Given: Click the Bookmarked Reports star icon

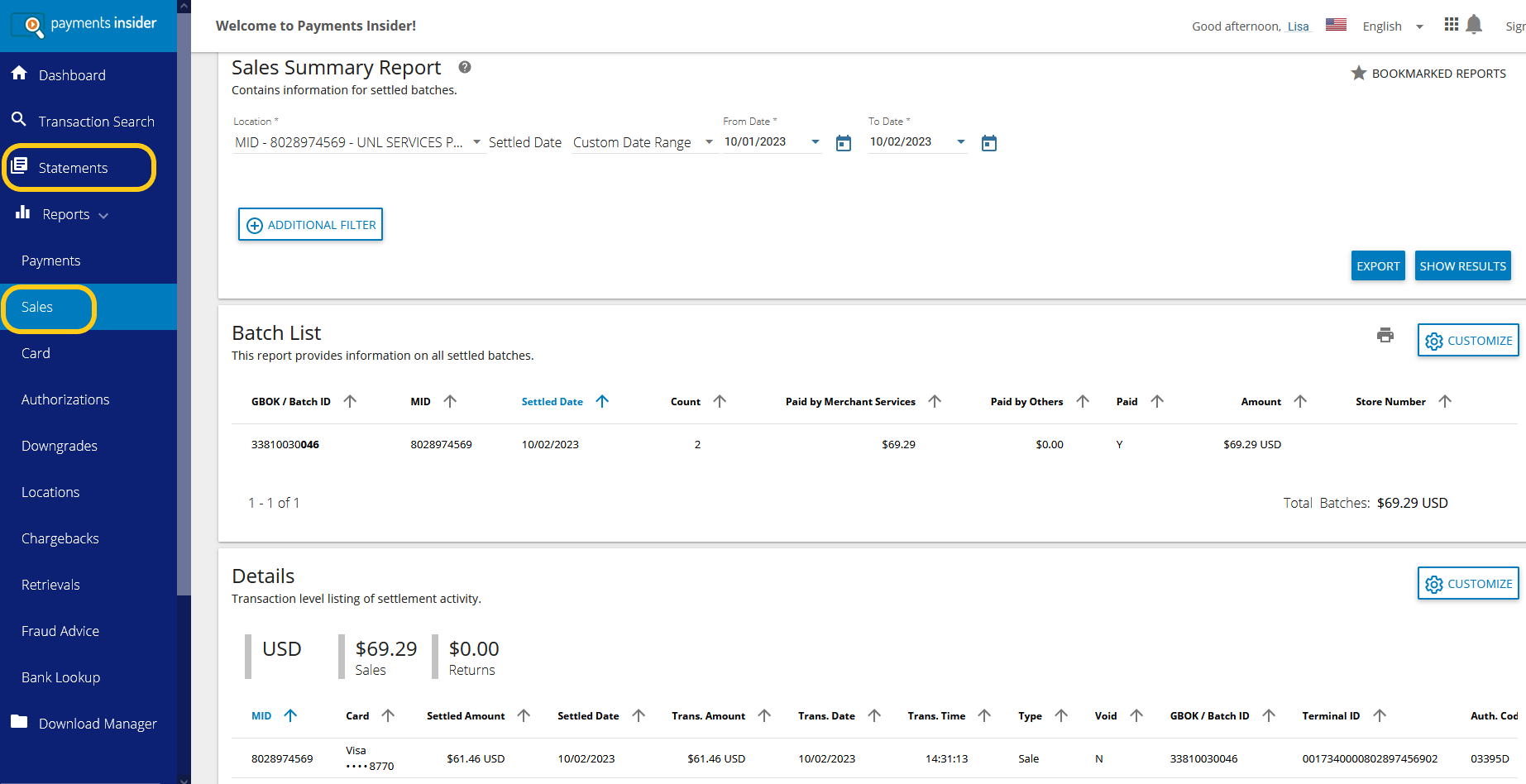Looking at the screenshot, I should click(x=1358, y=73).
